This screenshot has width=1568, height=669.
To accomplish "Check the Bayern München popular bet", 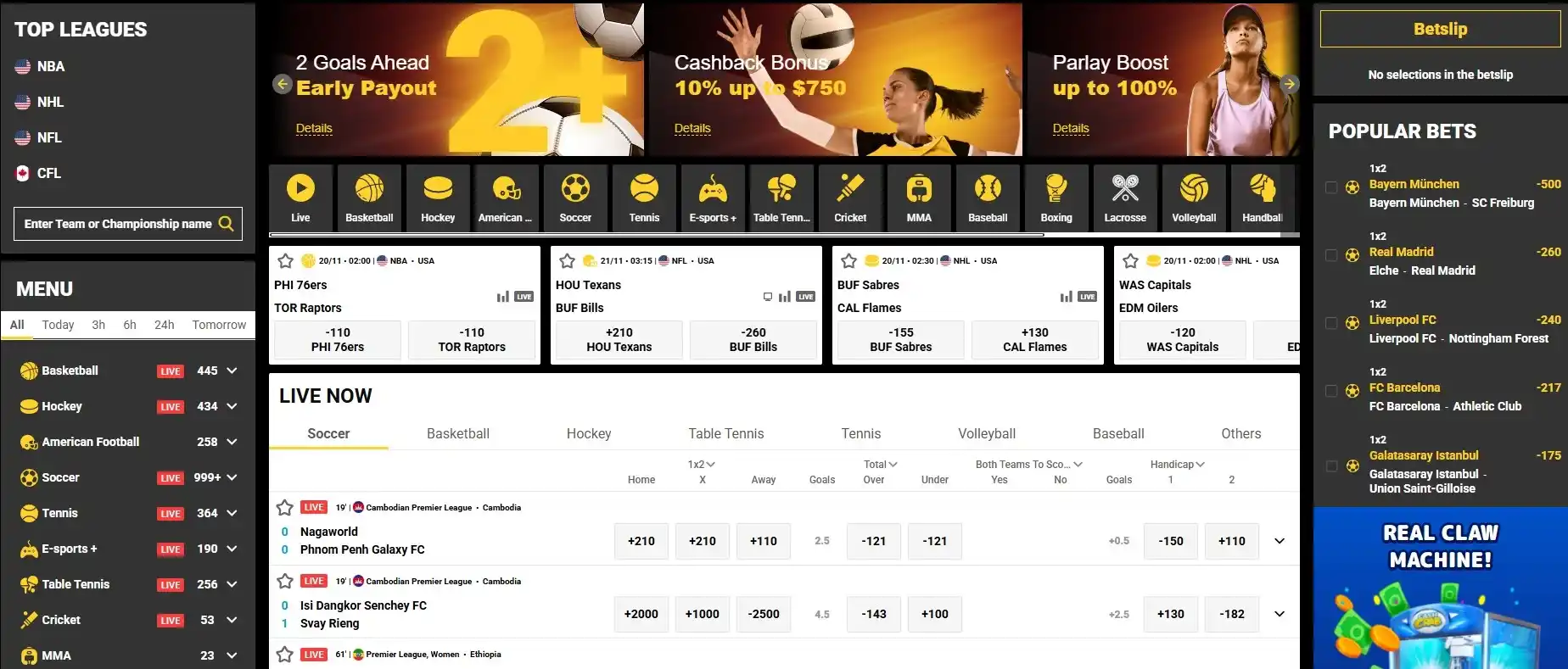I will (x=1331, y=187).
